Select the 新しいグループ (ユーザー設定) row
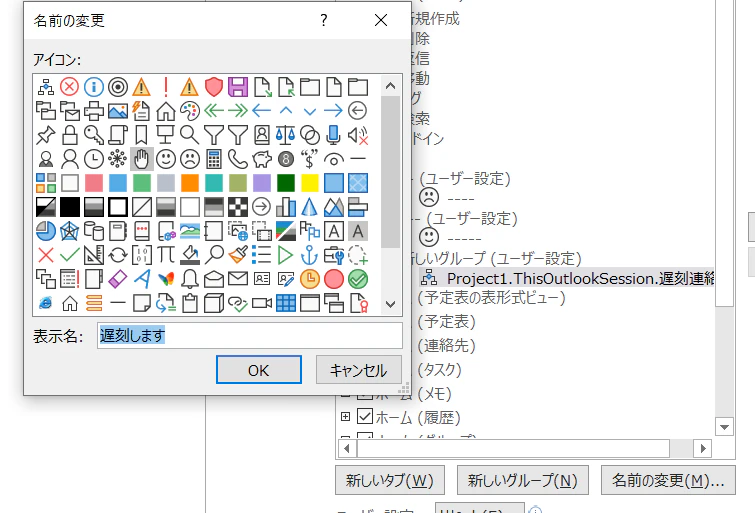 [x=497, y=259]
